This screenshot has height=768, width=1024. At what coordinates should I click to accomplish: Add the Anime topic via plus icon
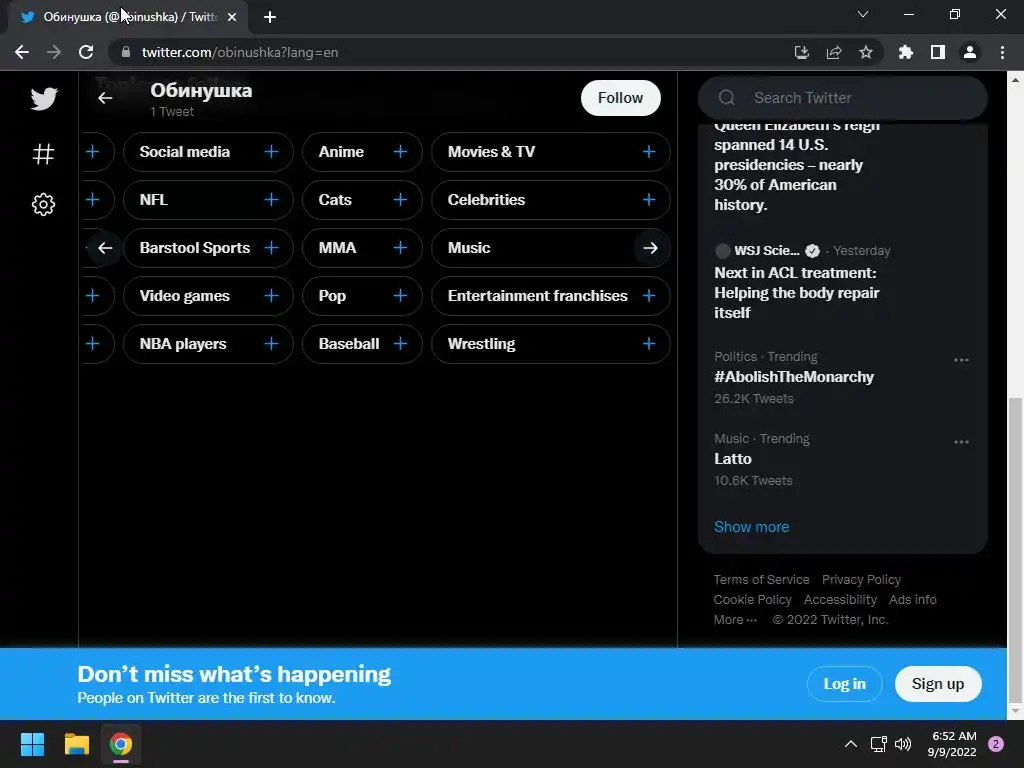click(x=400, y=152)
